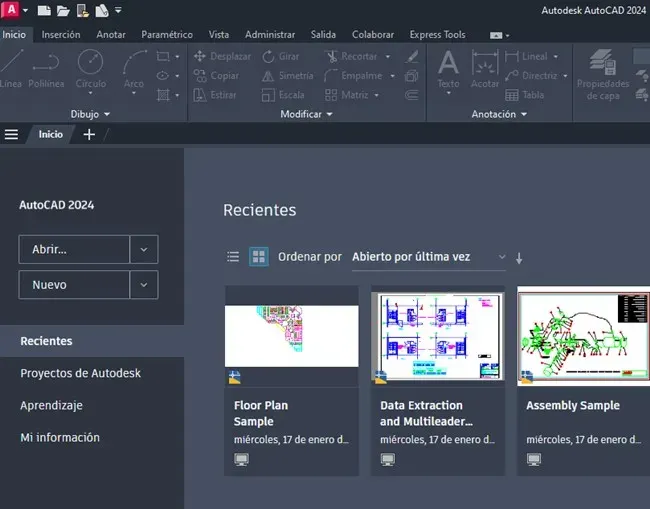Switch to the Anotar ribbon tab
The image size is (650, 509).
tap(111, 35)
